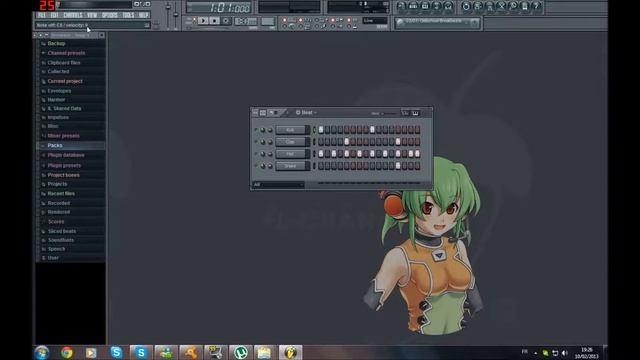Open the OPTIONS menu

[109, 15]
